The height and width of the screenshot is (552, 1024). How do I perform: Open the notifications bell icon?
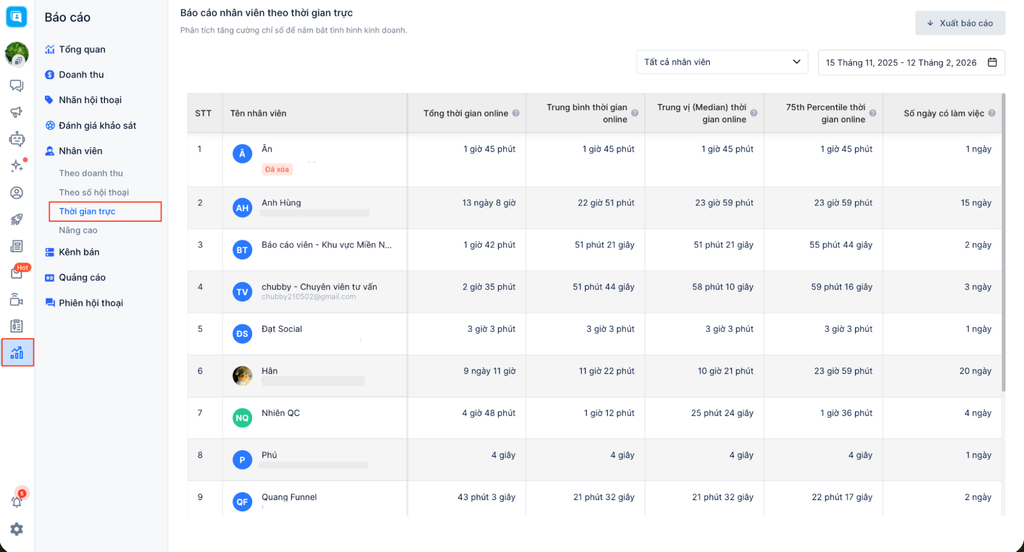point(16,502)
